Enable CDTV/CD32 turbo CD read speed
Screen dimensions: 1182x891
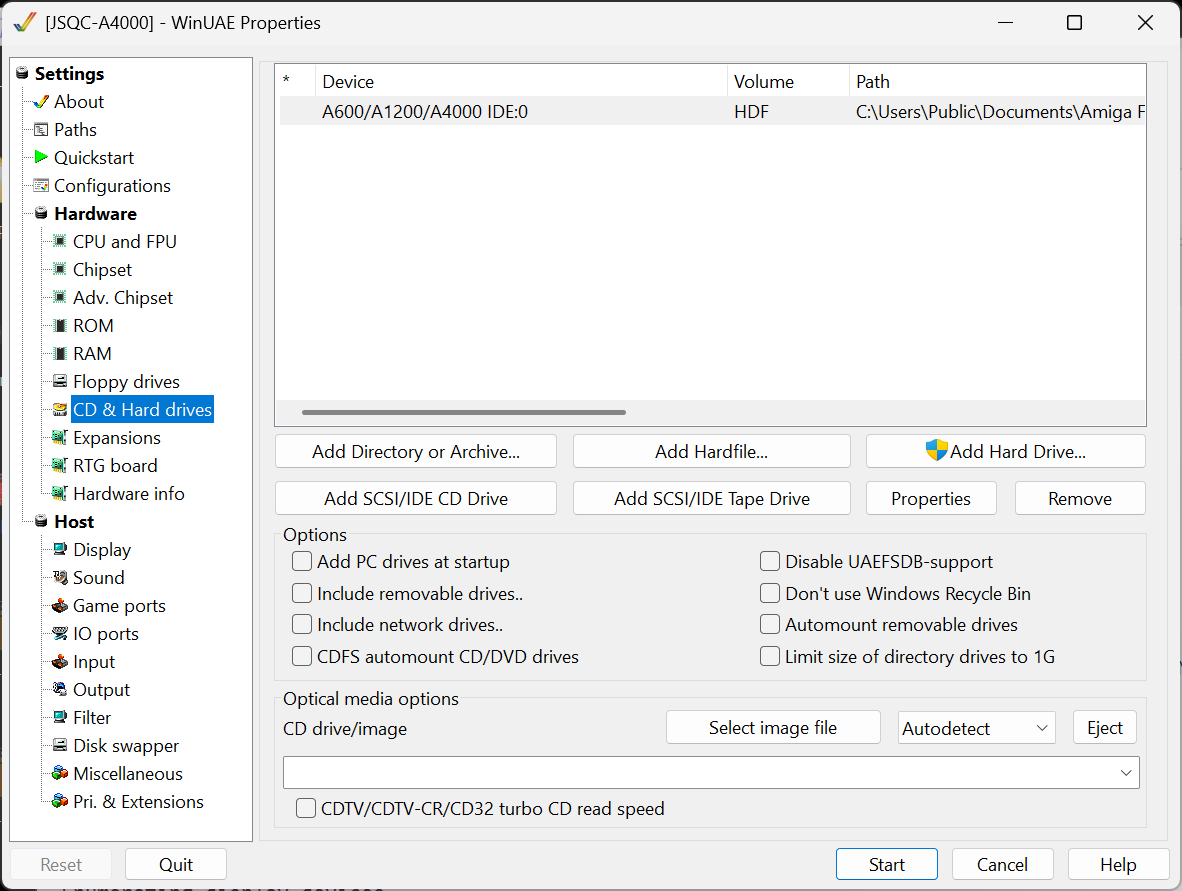[306, 809]
